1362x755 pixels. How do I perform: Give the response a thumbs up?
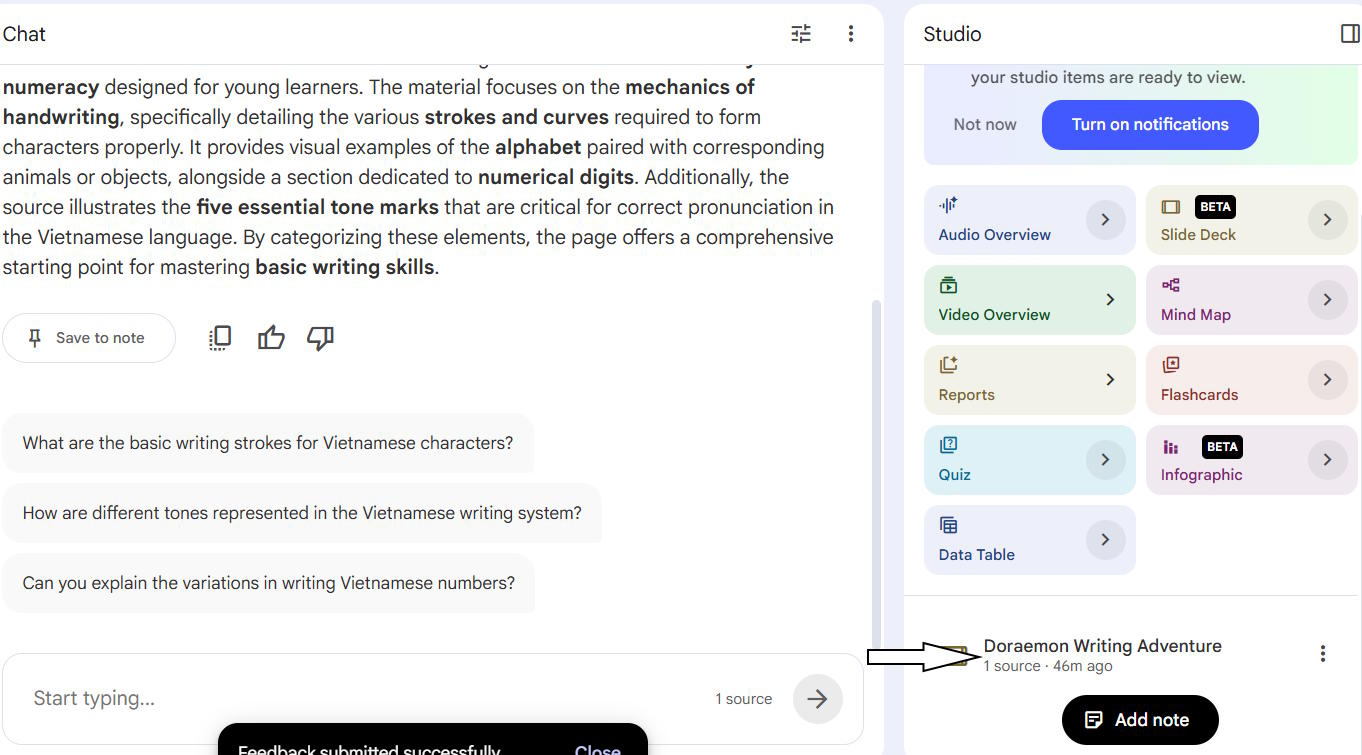[x=271, y=338]
